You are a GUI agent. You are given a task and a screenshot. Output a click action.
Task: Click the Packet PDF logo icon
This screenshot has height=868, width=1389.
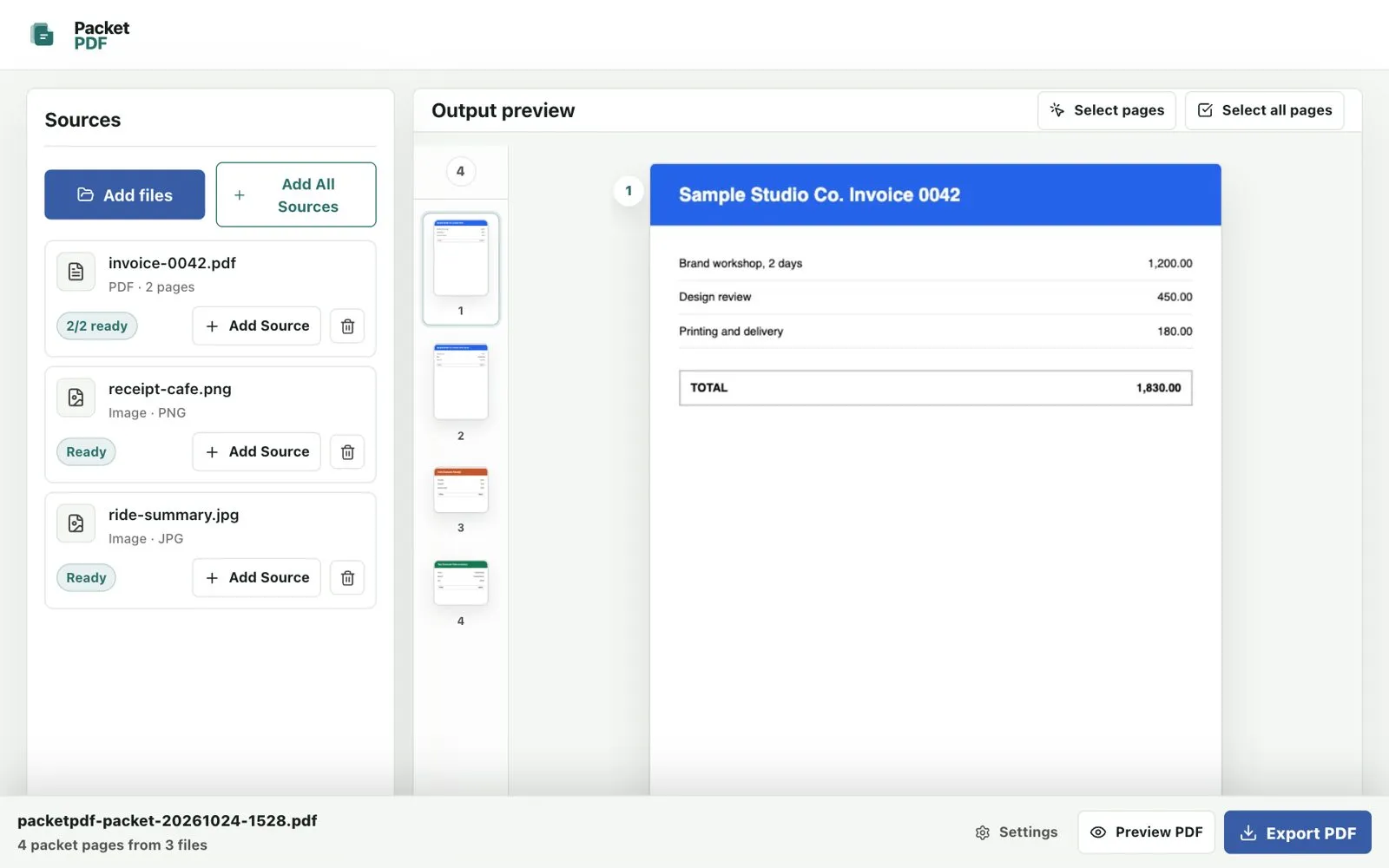click(42, 35)
